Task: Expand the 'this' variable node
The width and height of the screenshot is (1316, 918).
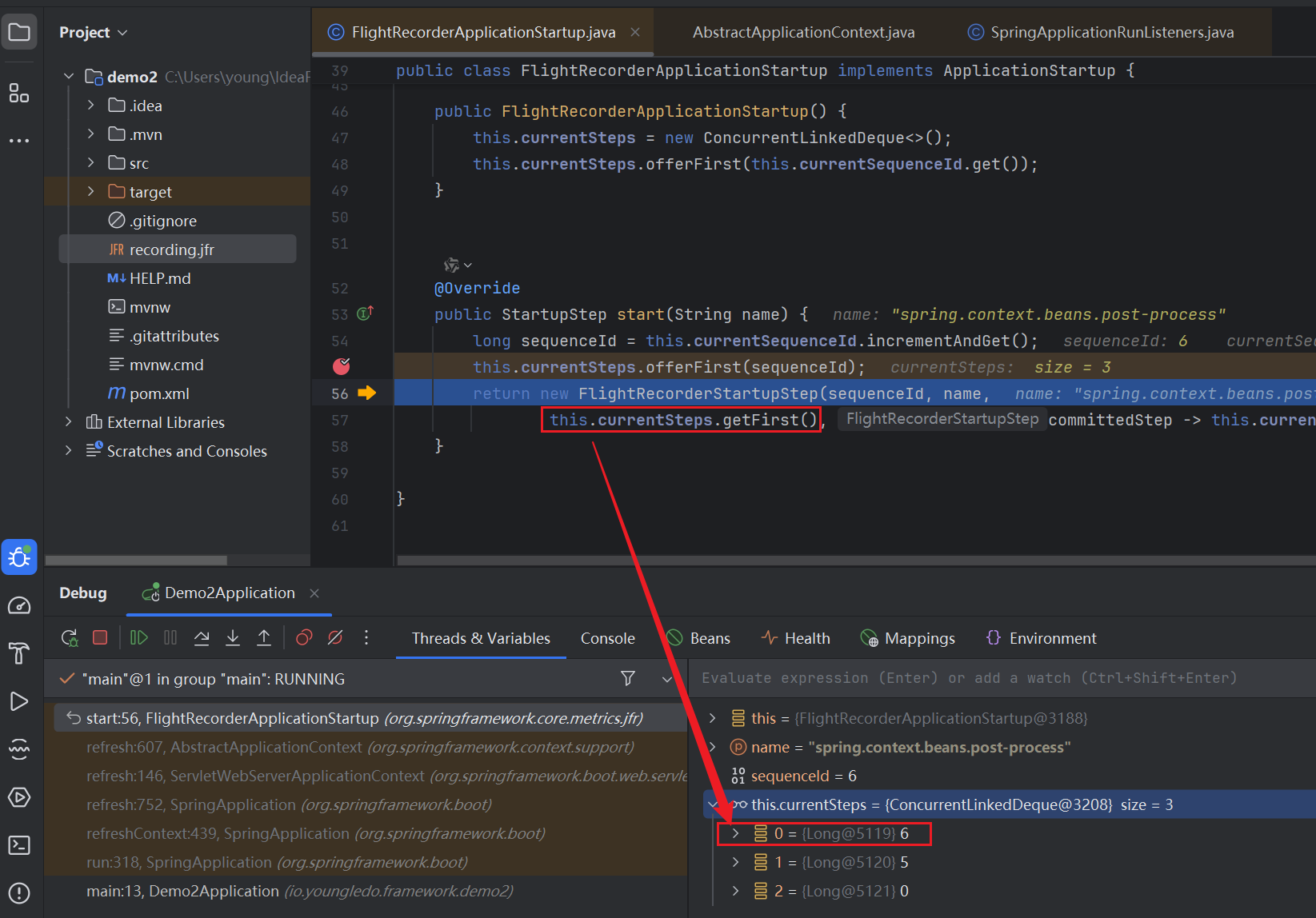Action: point(713,718)
